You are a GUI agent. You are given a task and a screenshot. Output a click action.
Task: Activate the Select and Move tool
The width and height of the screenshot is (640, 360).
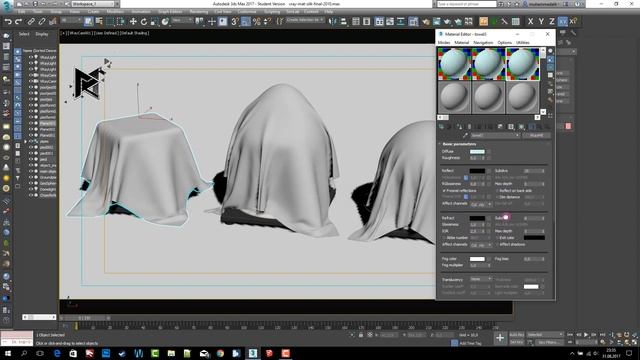[133, 22]
